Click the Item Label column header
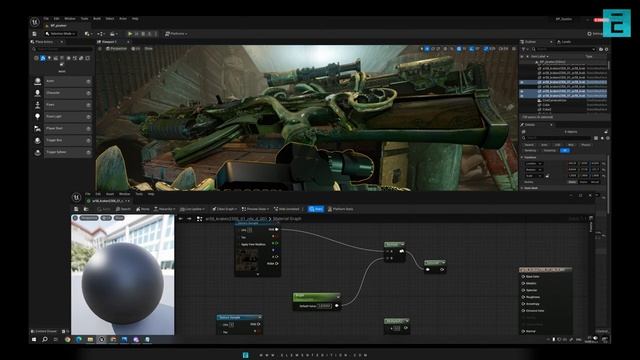 pos(539,56)
